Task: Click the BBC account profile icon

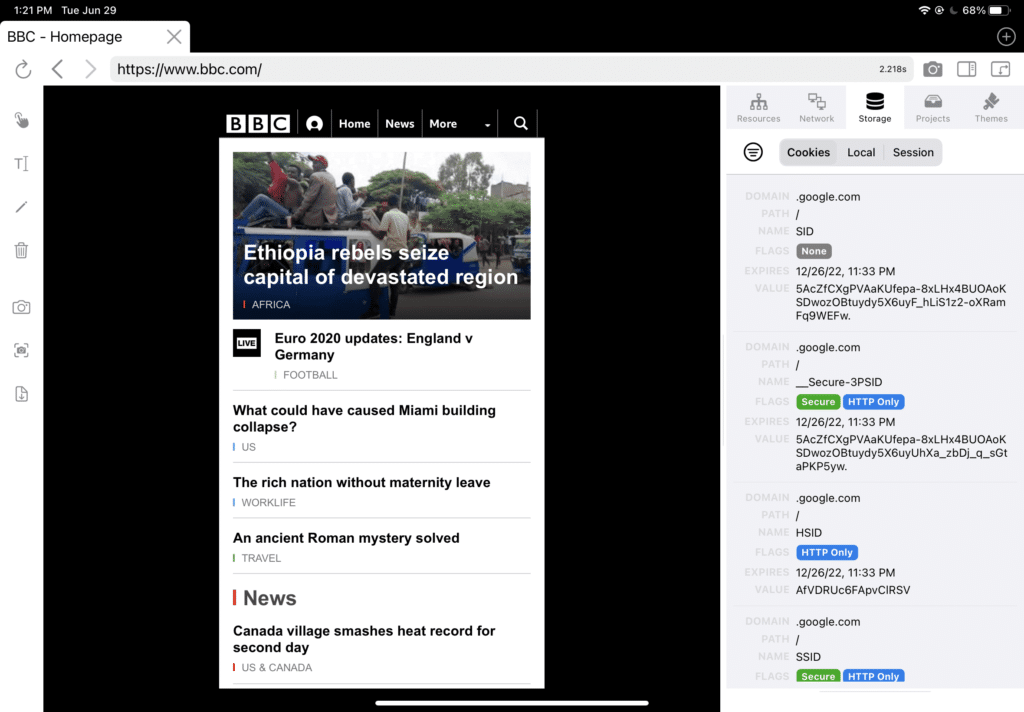Action: [314, 123]
